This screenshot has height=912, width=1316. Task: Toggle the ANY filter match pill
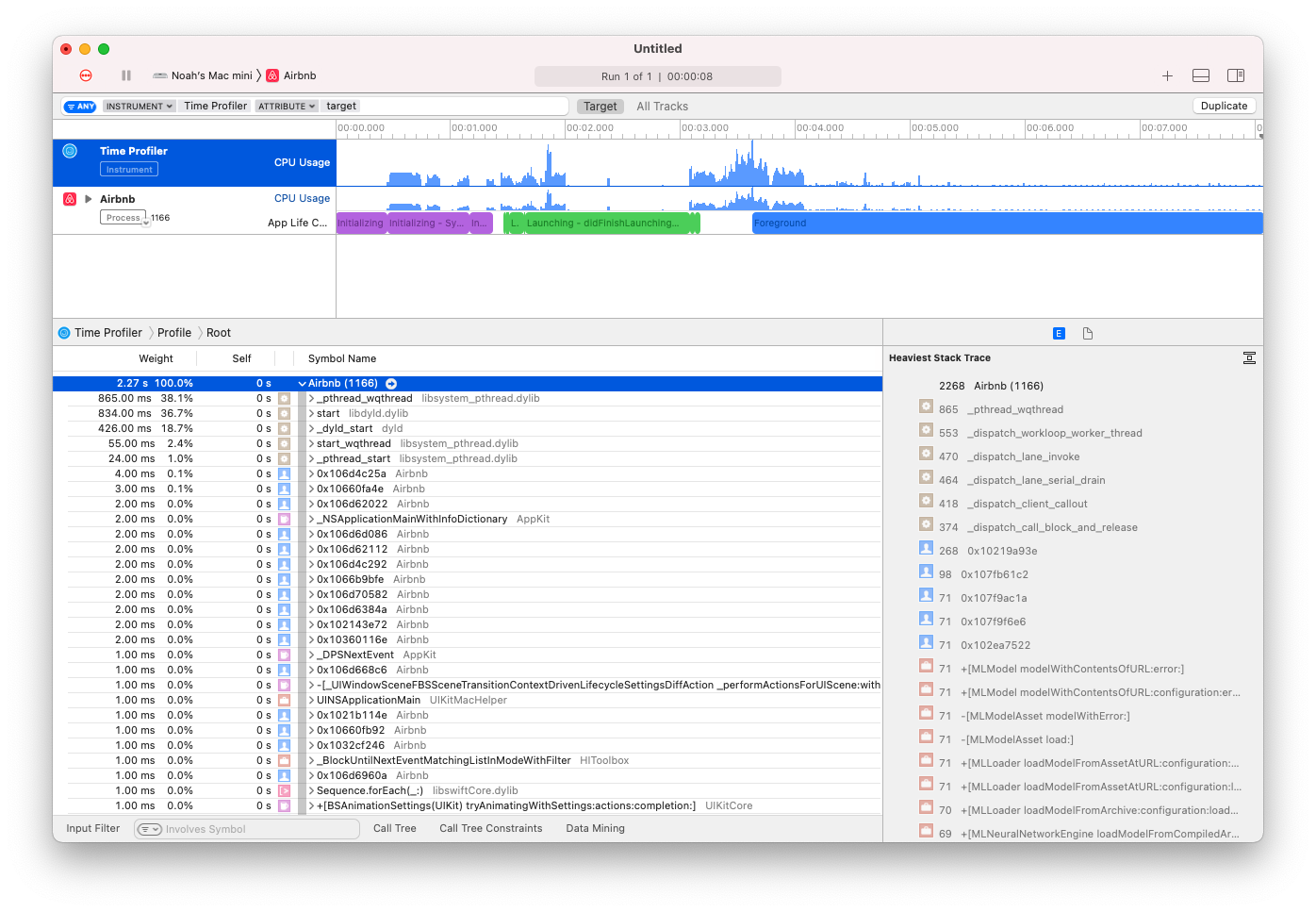click(x=80, y=107)
